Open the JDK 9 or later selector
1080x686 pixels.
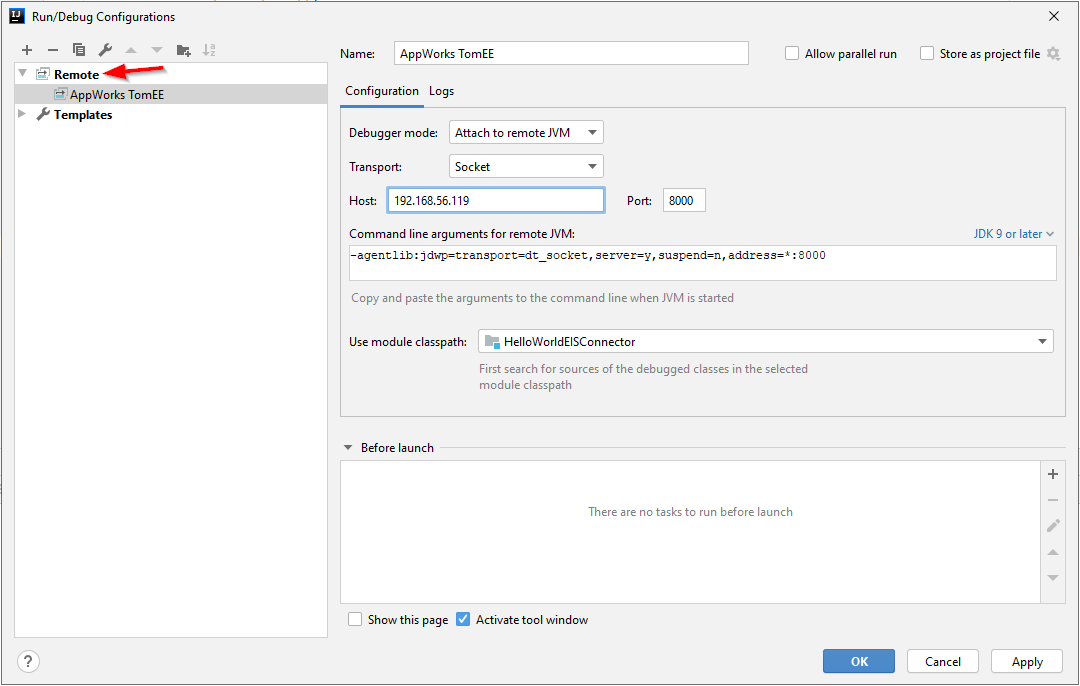(1014, 234)
